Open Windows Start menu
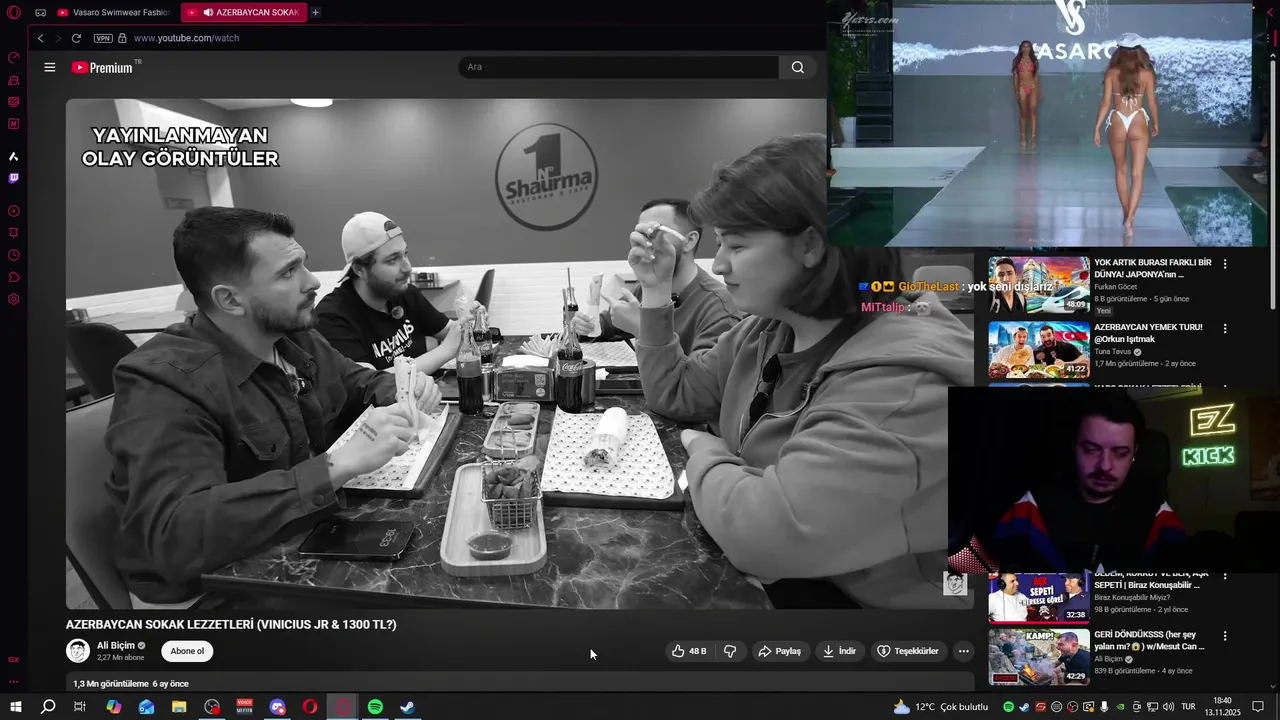Viewport: 1280px width, 720px height. tap(16, 707)
